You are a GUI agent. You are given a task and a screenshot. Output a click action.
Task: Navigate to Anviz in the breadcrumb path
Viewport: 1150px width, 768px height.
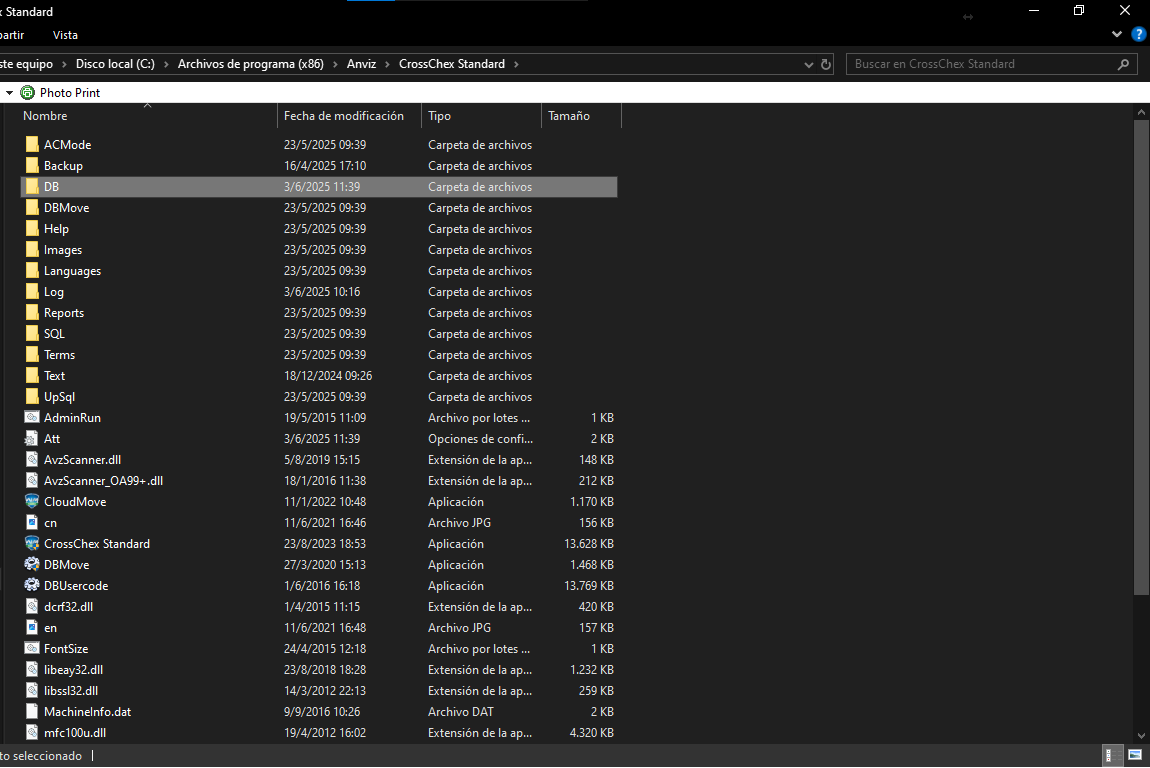(362, 65)
